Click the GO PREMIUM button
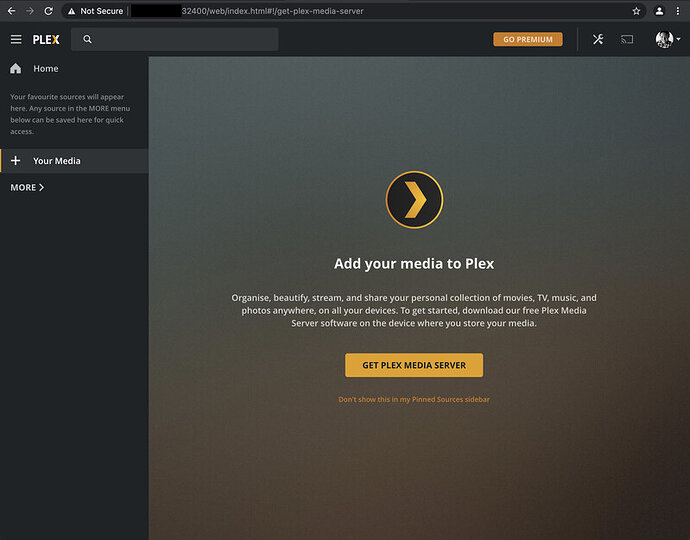The width and height of the screenshot is (690, 540). pyautogui.click(x=528, y=39)
